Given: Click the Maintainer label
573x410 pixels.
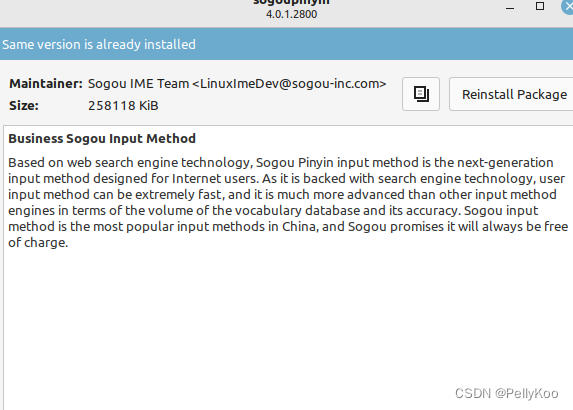Looking at the screenshot, I should tap(46, 84).
